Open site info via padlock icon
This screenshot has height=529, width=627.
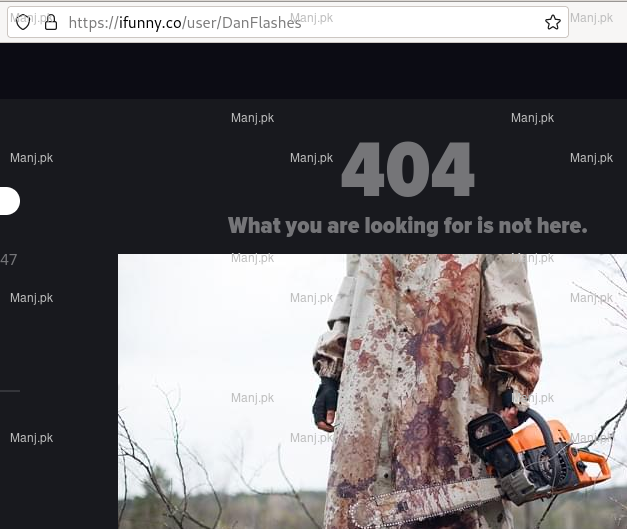(50, 23)
